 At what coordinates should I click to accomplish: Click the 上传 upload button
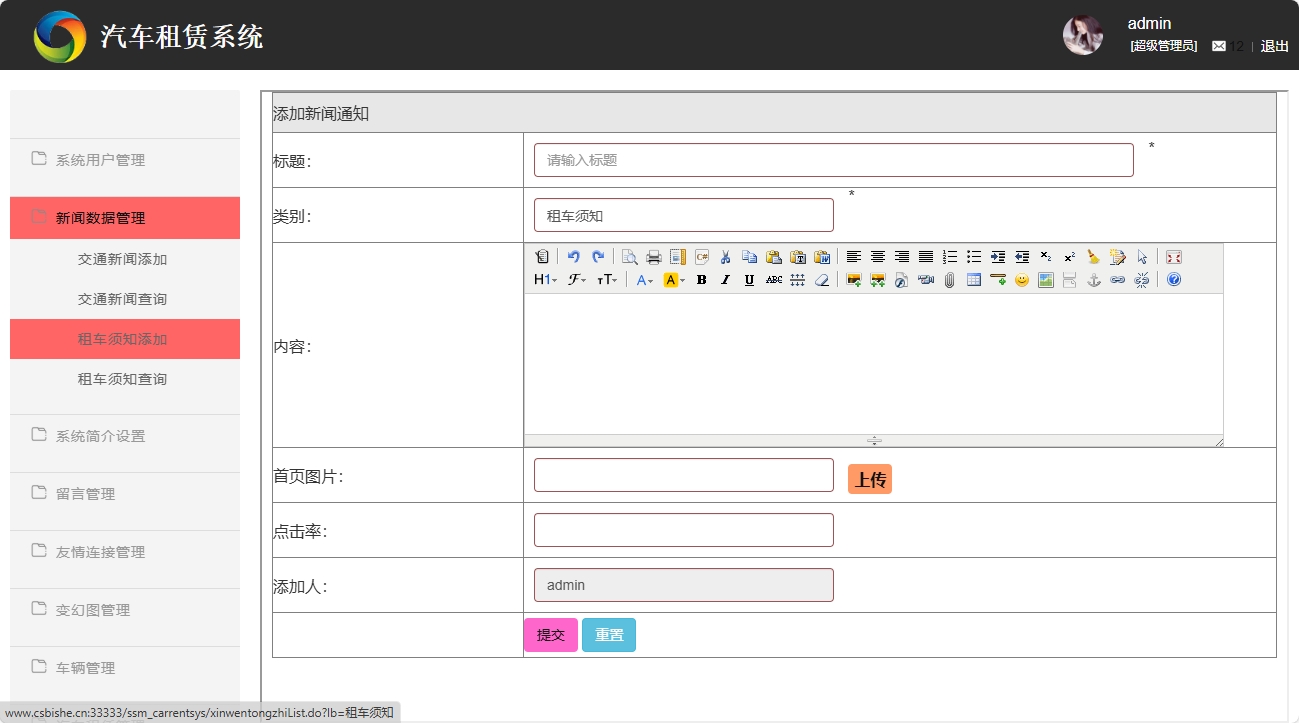pos(868,479)
